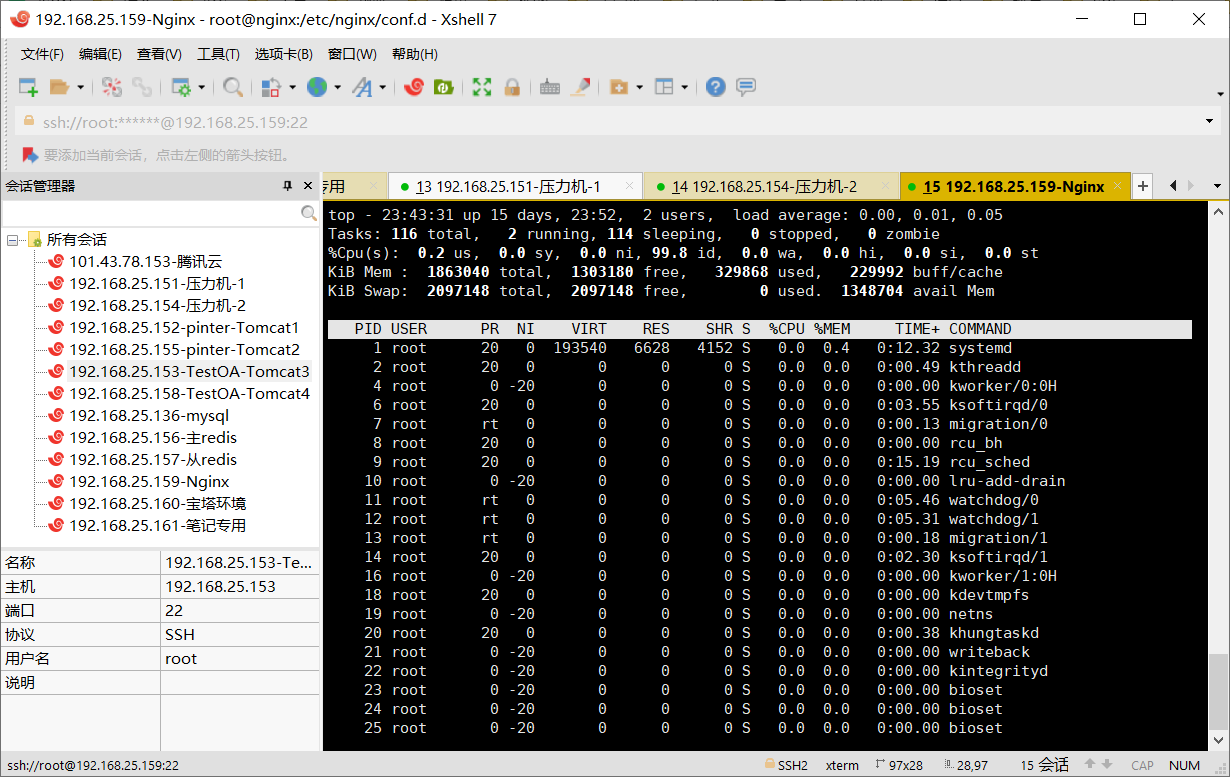
Task: Expand the address bar history dropdown
Action: pos(1210,122)
